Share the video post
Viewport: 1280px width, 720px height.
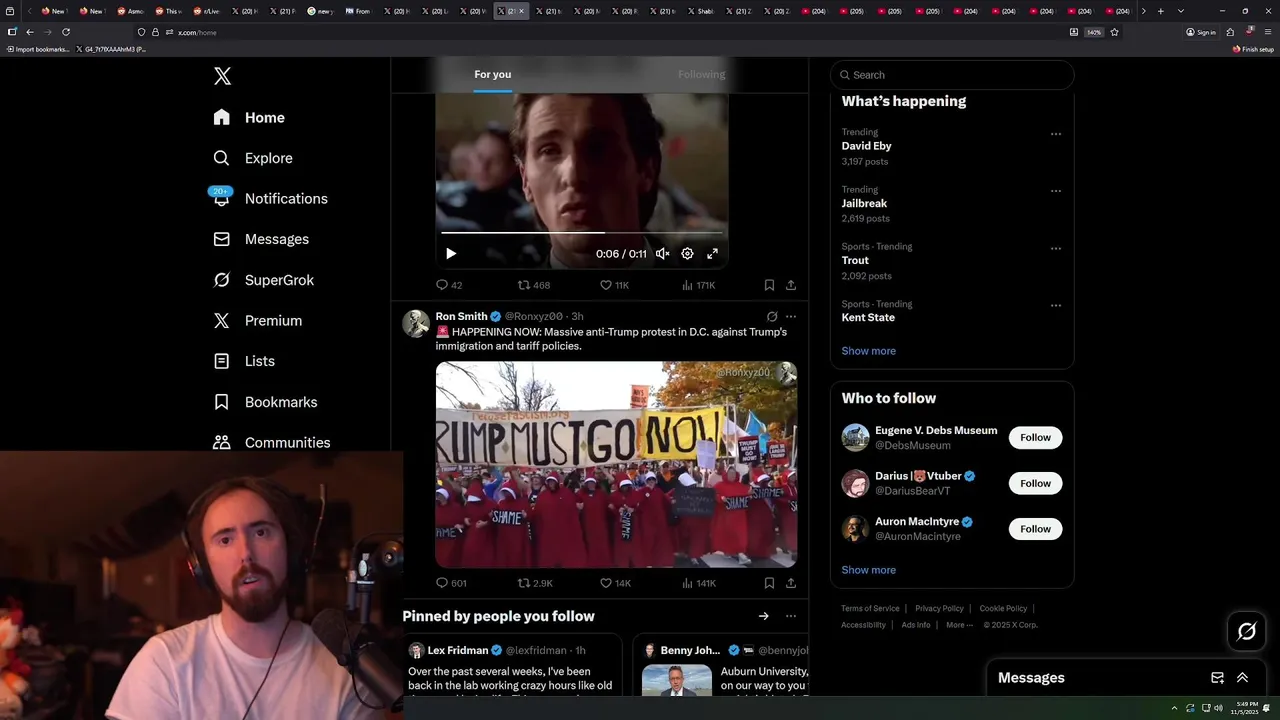(x=791, y=285)
